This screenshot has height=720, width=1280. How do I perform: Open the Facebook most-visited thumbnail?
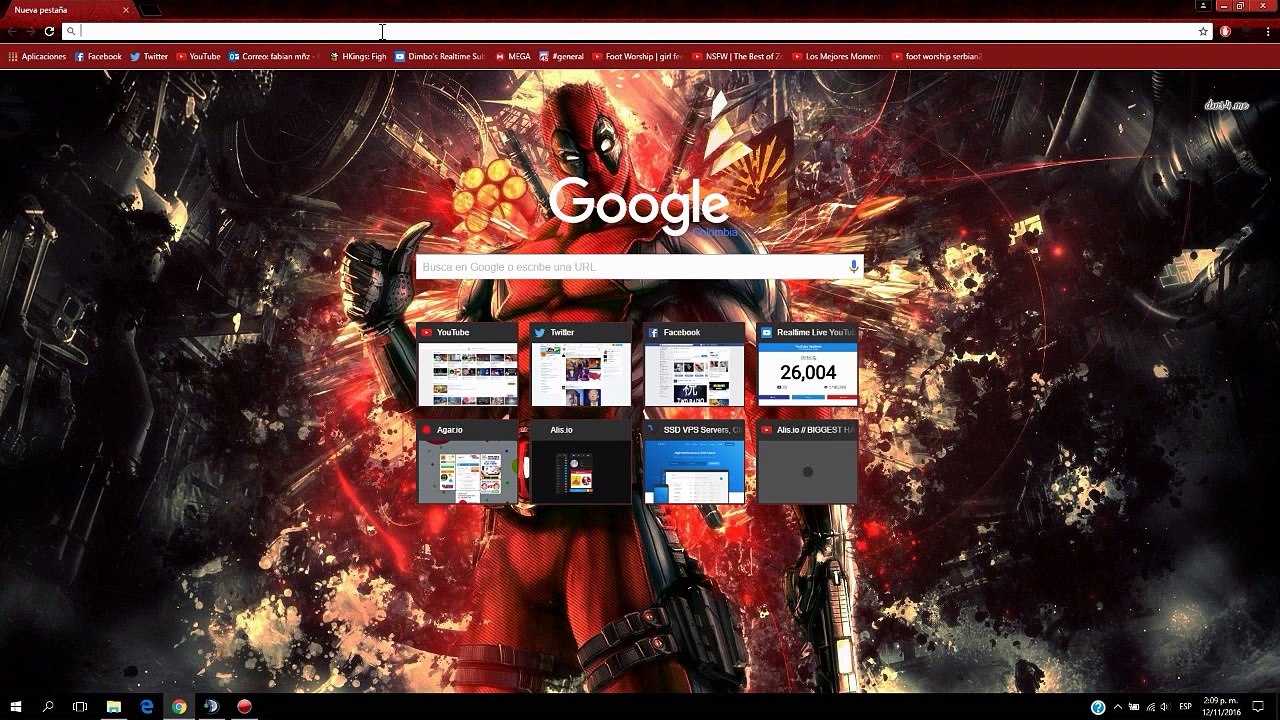pyautogui.click(x=694, y=364)
